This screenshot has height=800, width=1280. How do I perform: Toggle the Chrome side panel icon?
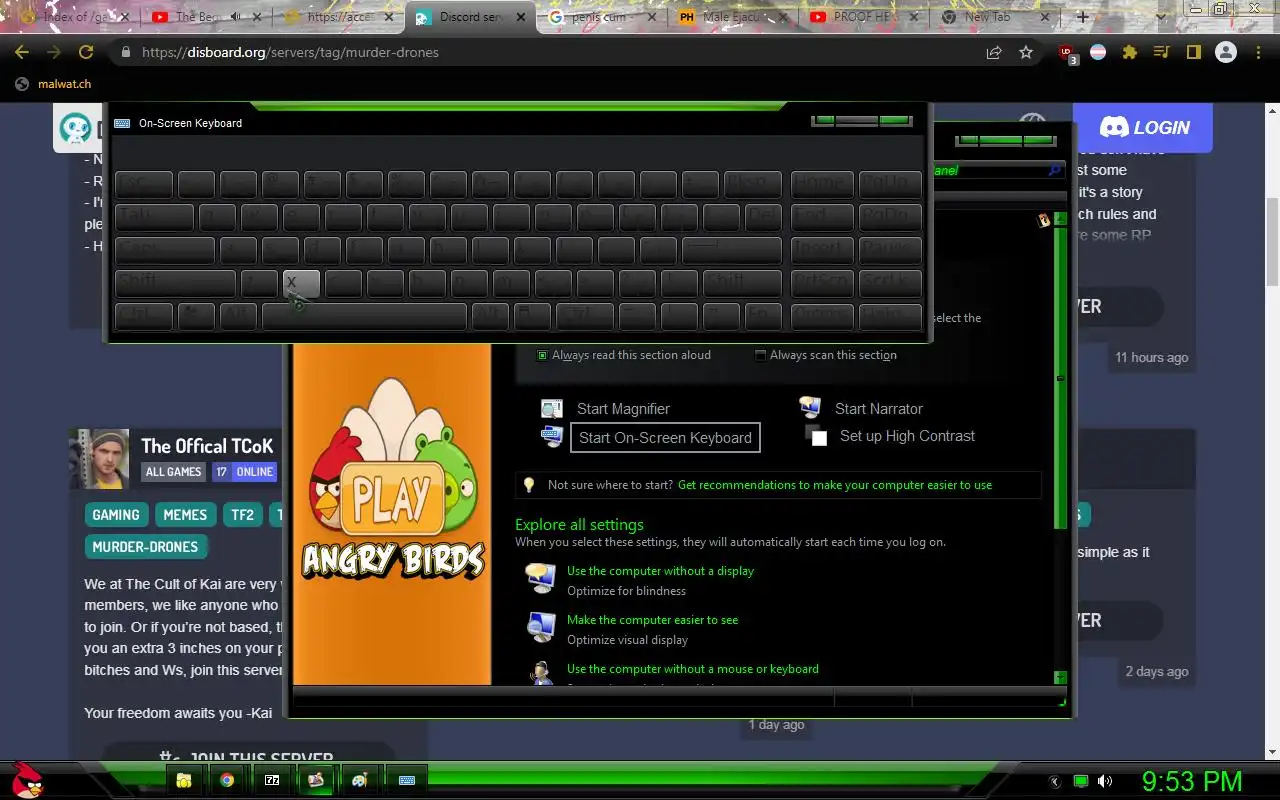click(1193, 52)
